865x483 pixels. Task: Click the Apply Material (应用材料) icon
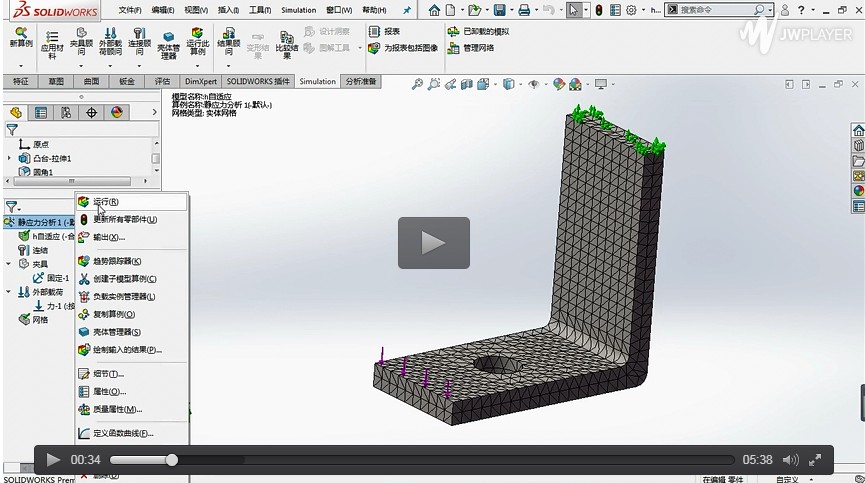point(52,34)
